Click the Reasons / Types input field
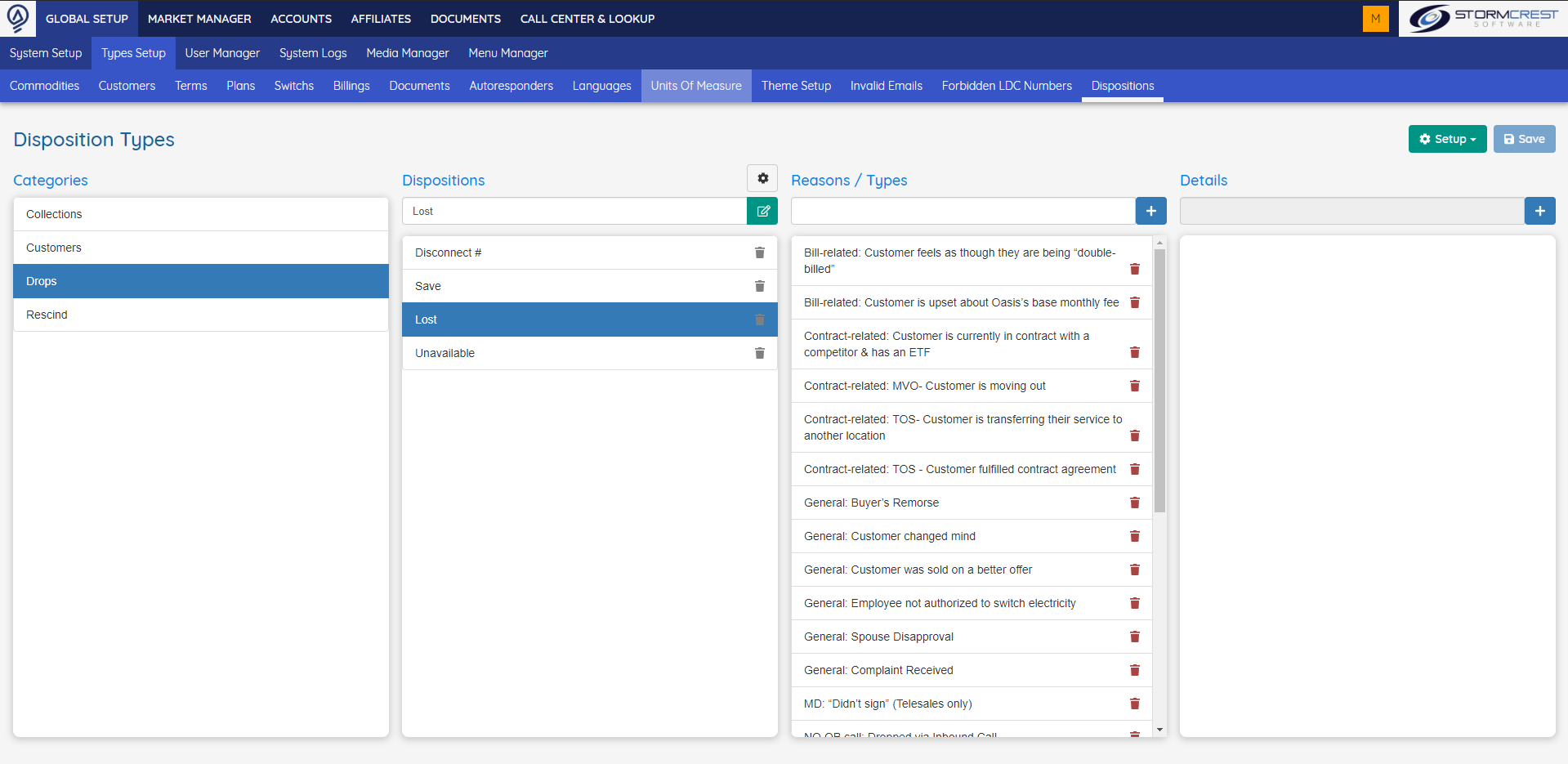 pos(963,211)
